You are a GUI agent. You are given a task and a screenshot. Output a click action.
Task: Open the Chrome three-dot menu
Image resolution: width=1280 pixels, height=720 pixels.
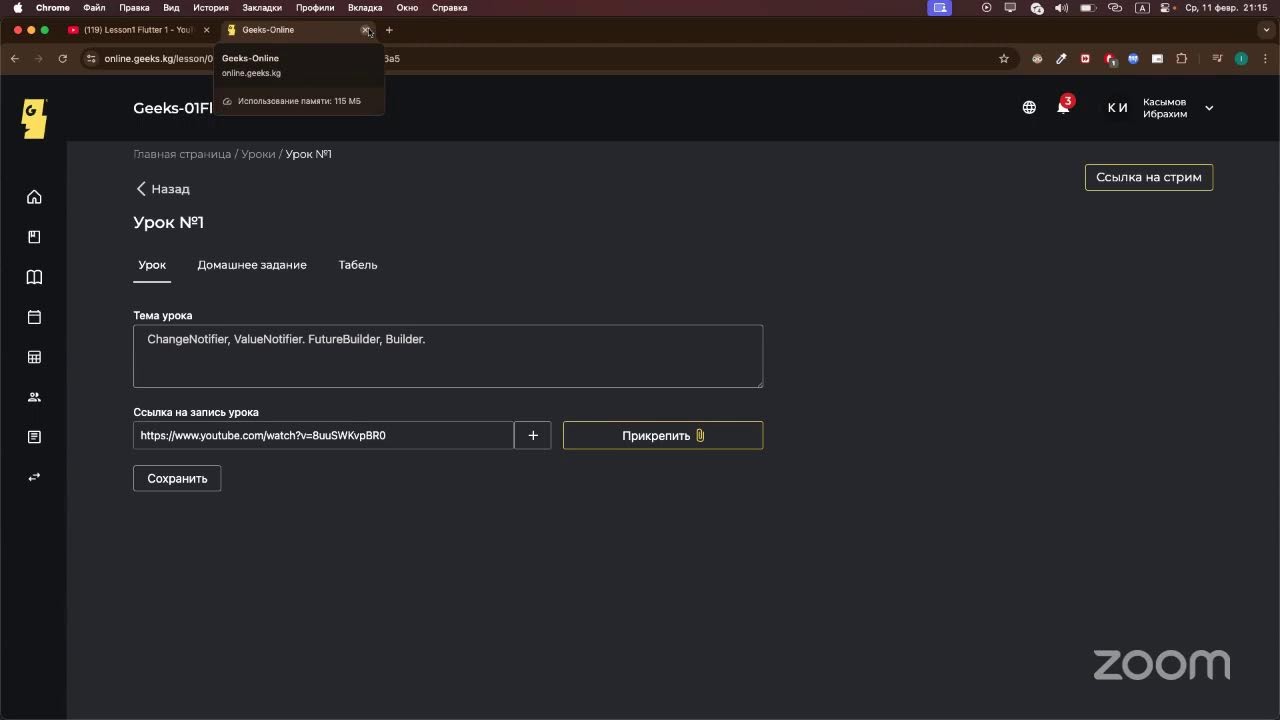point(1264,59)
